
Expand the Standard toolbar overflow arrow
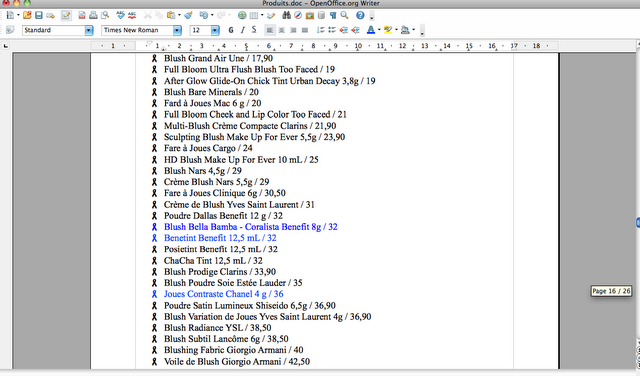371,17
